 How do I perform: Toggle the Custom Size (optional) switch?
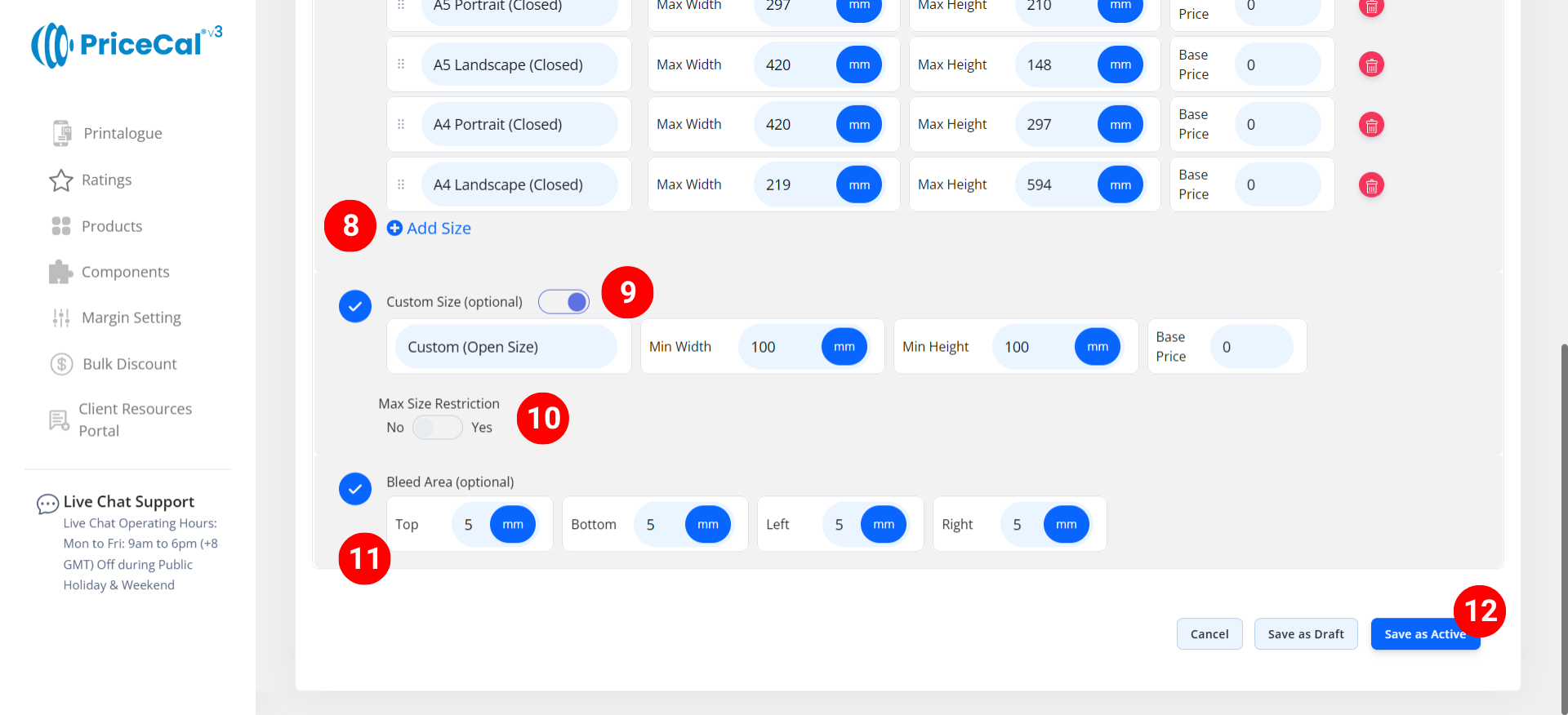(563, 302)
